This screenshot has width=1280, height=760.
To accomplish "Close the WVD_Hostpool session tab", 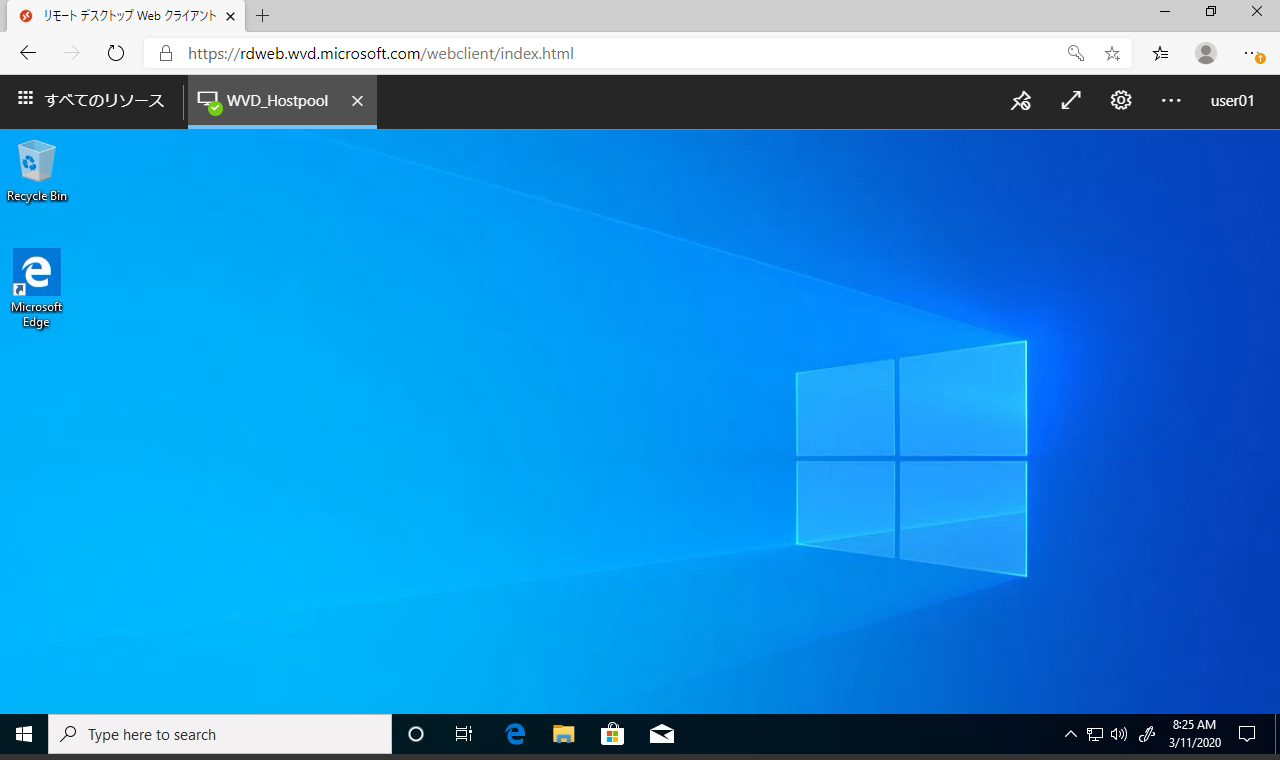I will 357,101.
